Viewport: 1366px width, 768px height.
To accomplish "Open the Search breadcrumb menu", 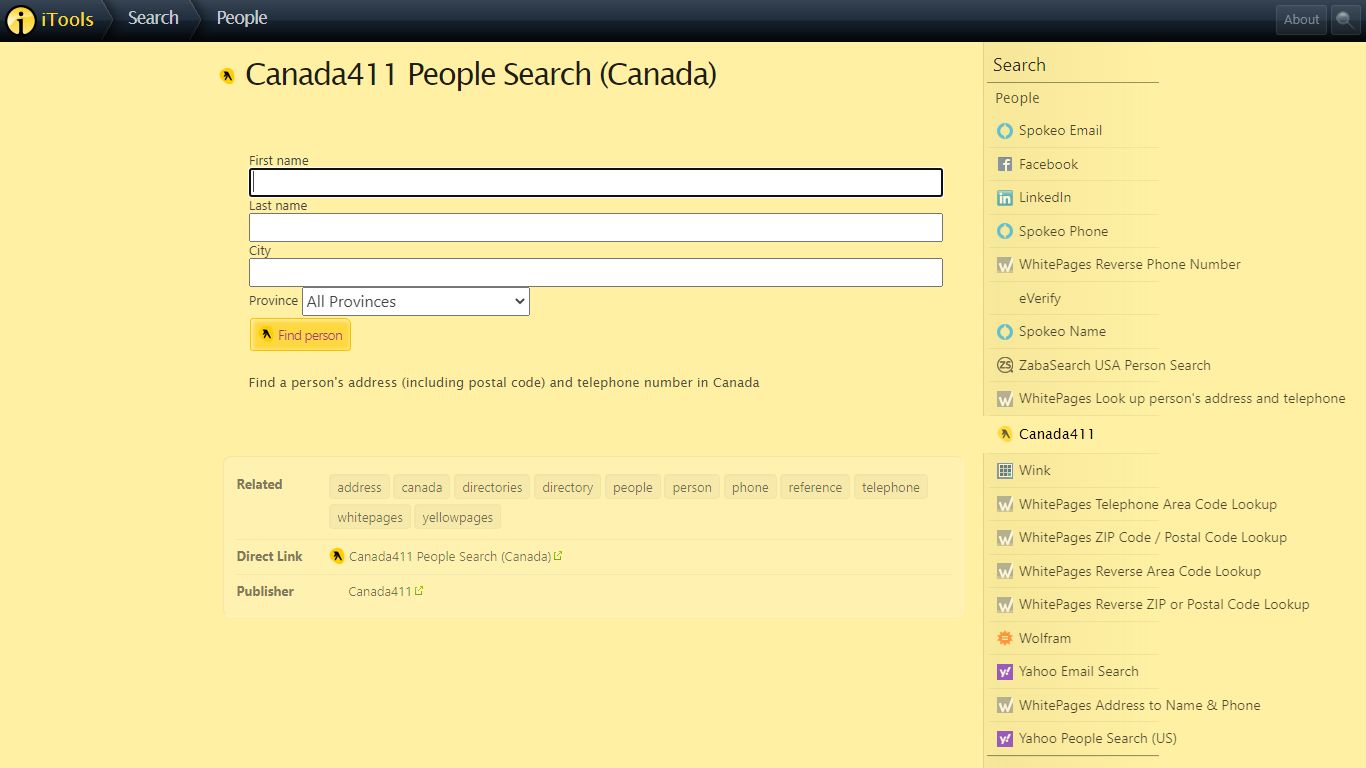I will pos(153,18).
